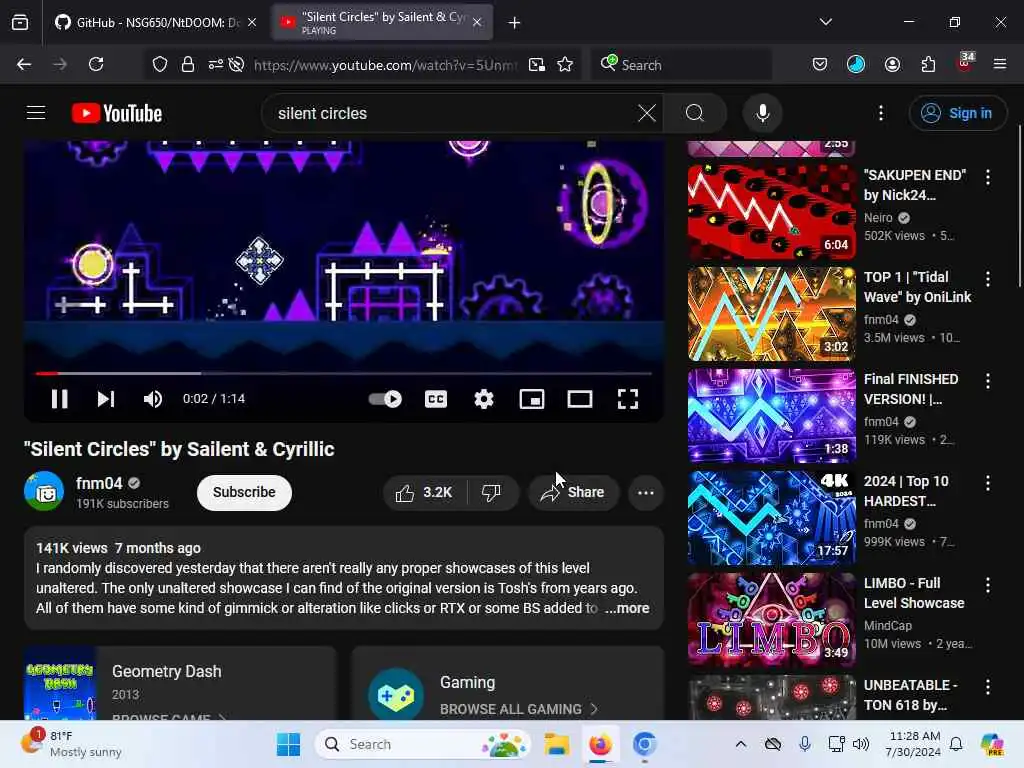Viewport: 1024px width, 768px height.
Task: Skip to next video
Action: (x=106, y=398)
